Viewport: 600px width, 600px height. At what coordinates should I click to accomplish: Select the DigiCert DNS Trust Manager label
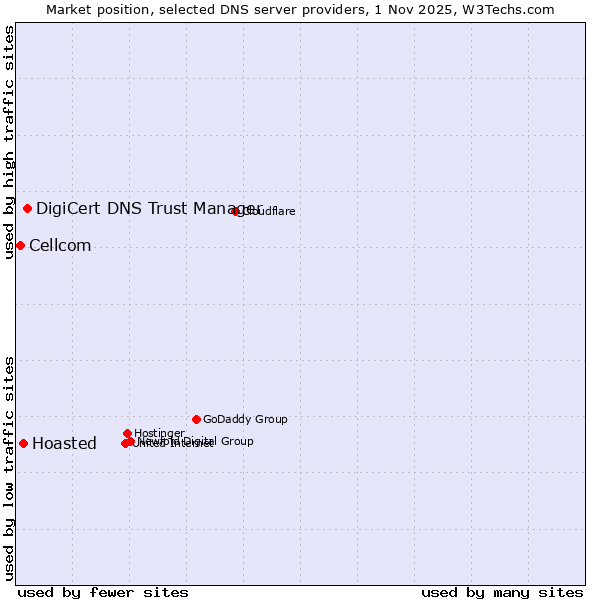(x=148, y=208)
